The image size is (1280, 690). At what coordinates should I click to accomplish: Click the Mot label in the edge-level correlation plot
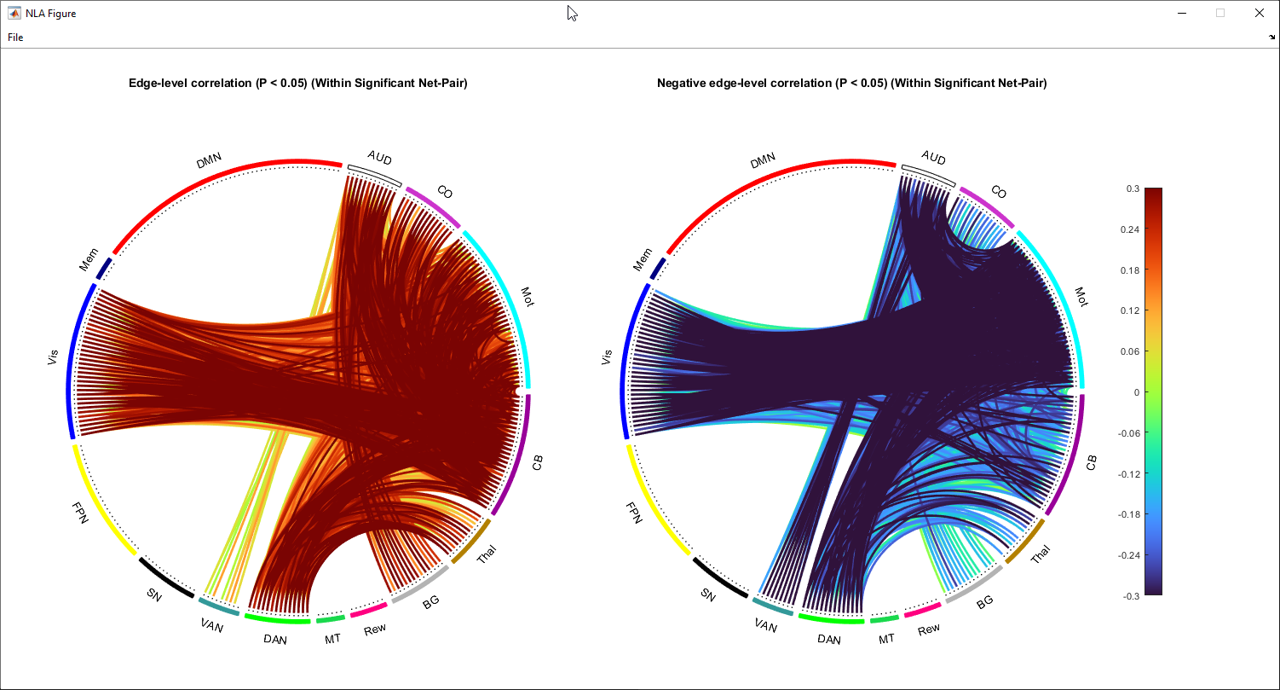(x=527, y=296)
